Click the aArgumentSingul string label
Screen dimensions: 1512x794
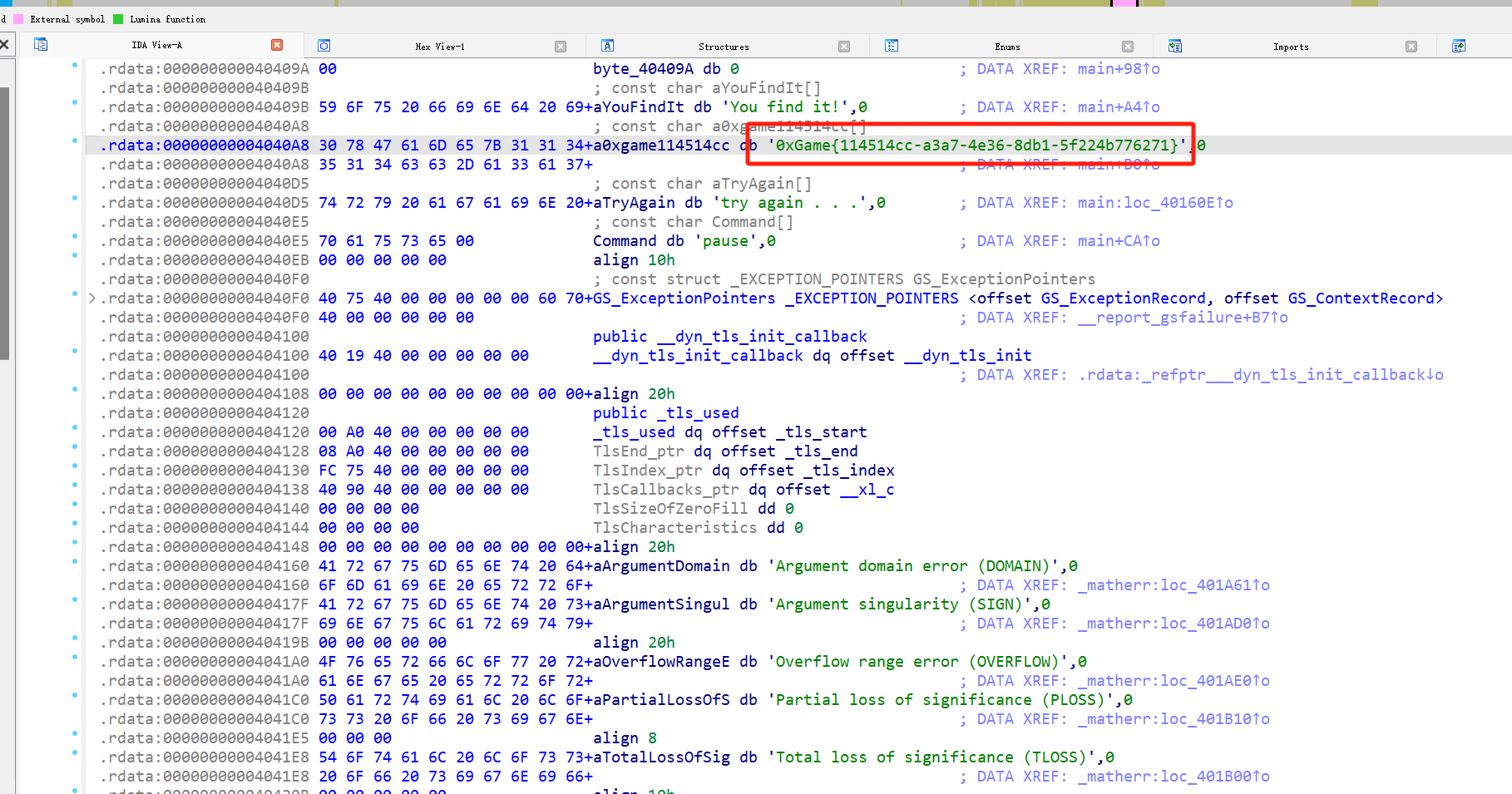tap(661, 604)
